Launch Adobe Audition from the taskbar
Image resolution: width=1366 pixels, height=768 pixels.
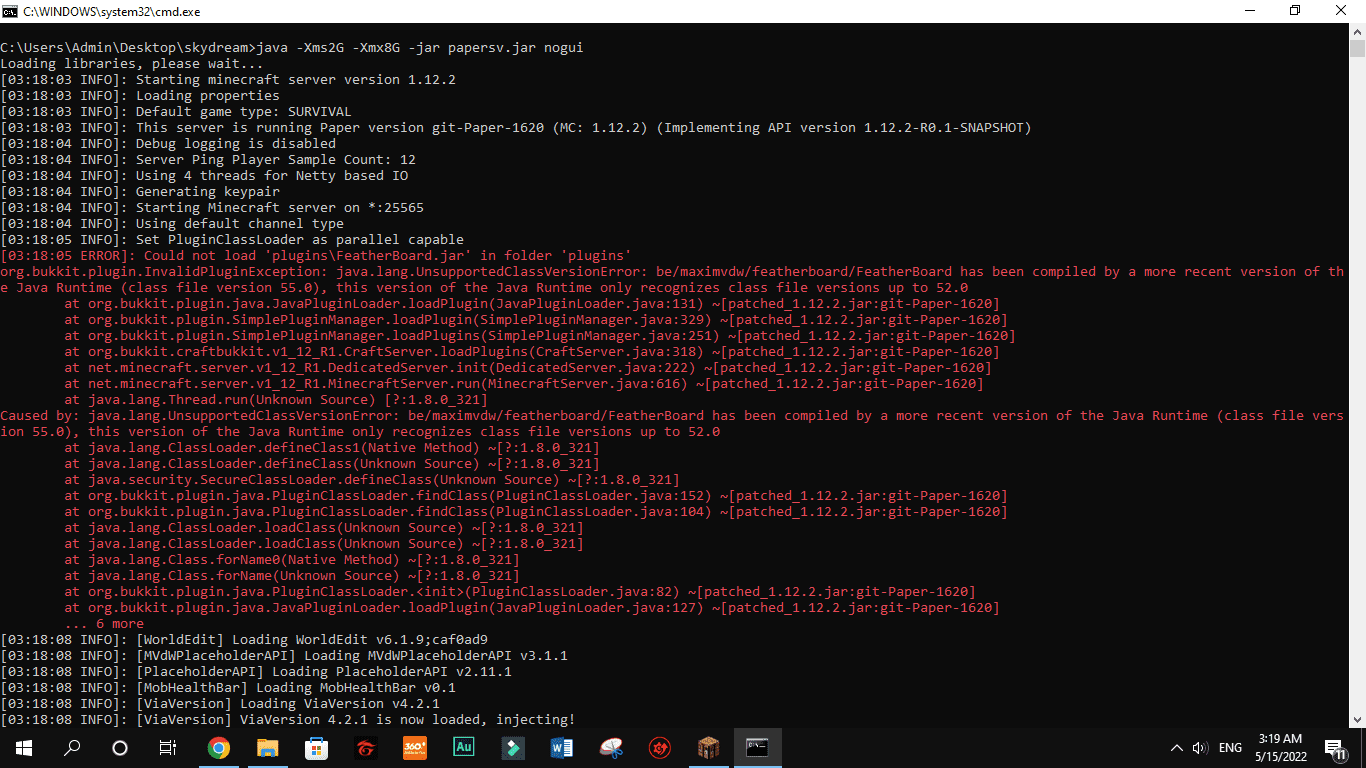point(463,747)
